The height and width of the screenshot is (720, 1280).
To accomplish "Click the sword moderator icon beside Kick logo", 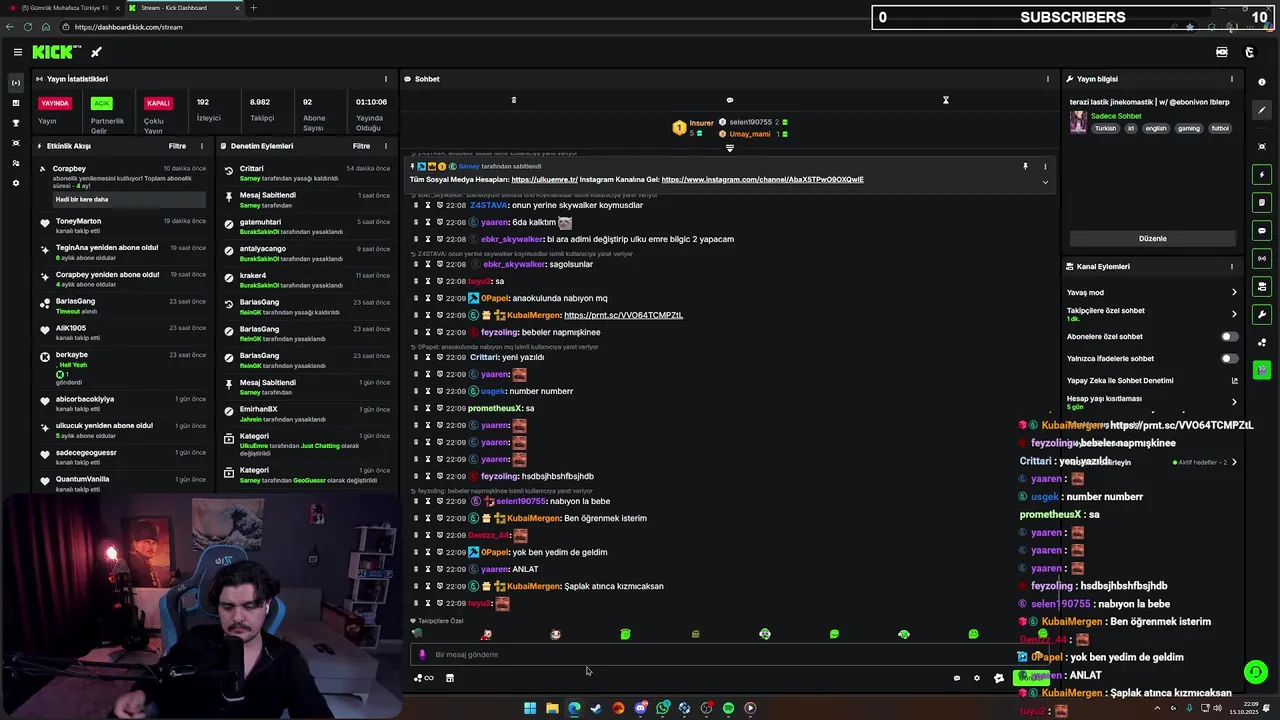I will tap(96, 52).
